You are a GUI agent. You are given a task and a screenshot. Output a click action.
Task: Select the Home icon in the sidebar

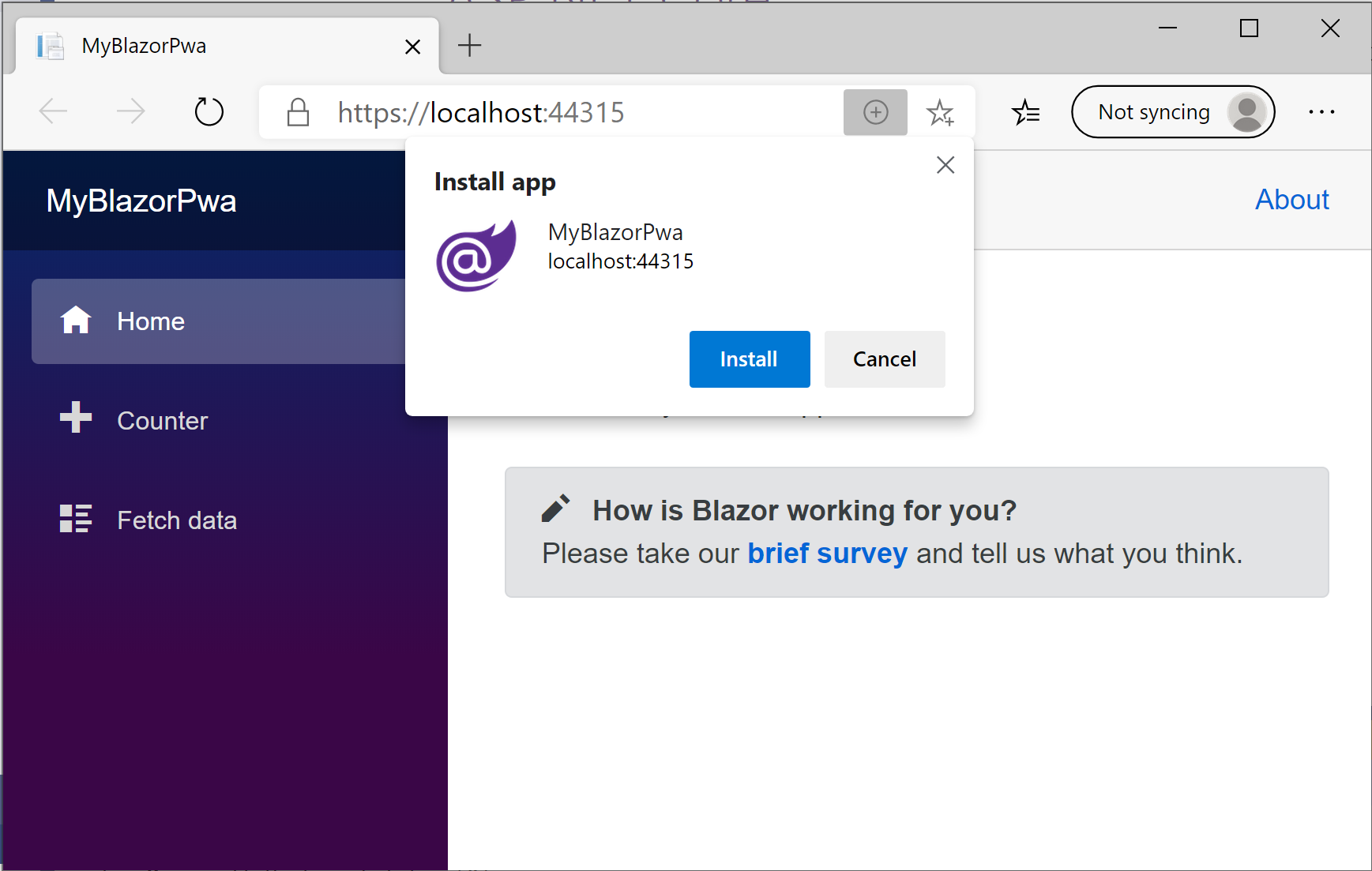[76, 321]
